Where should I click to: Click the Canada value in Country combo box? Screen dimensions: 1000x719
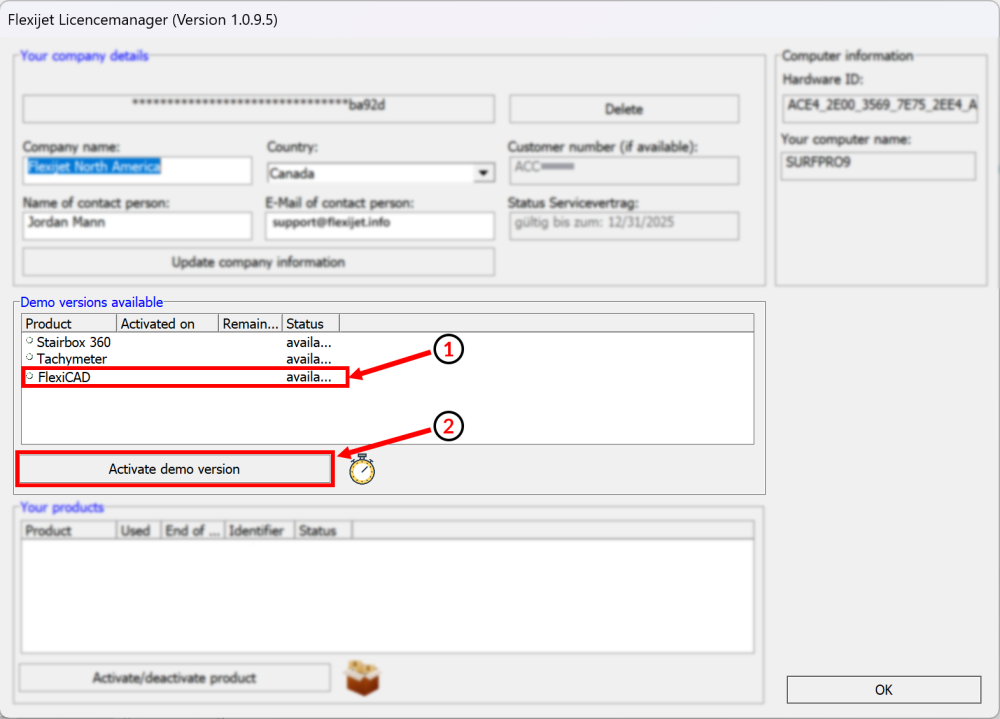click(x=292, y=174)
